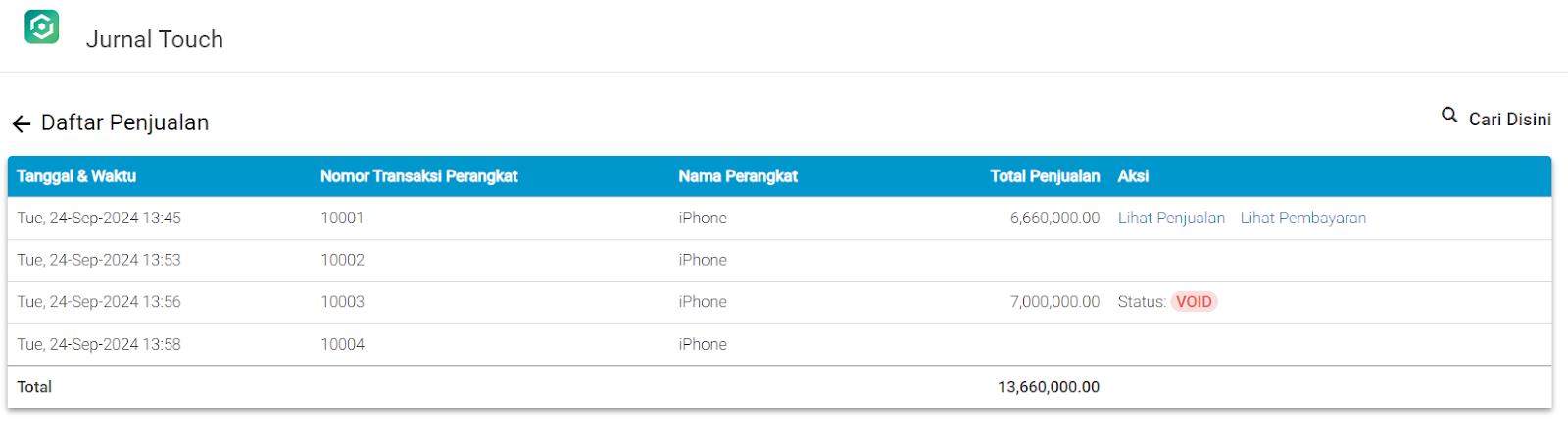Image resolution: width=1568 pixels, height=439 pixels.
Task: Click the Jurnal Touch title text
Action: [x=155, y=39]
